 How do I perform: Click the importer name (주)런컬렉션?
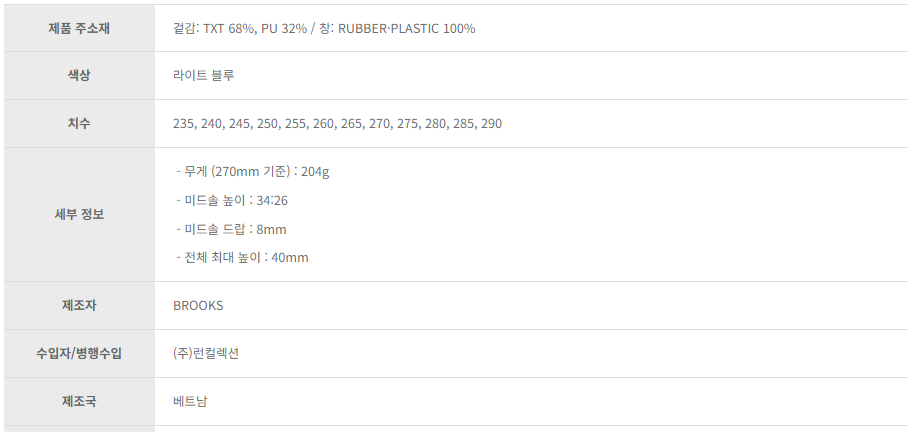pos(206,353)
